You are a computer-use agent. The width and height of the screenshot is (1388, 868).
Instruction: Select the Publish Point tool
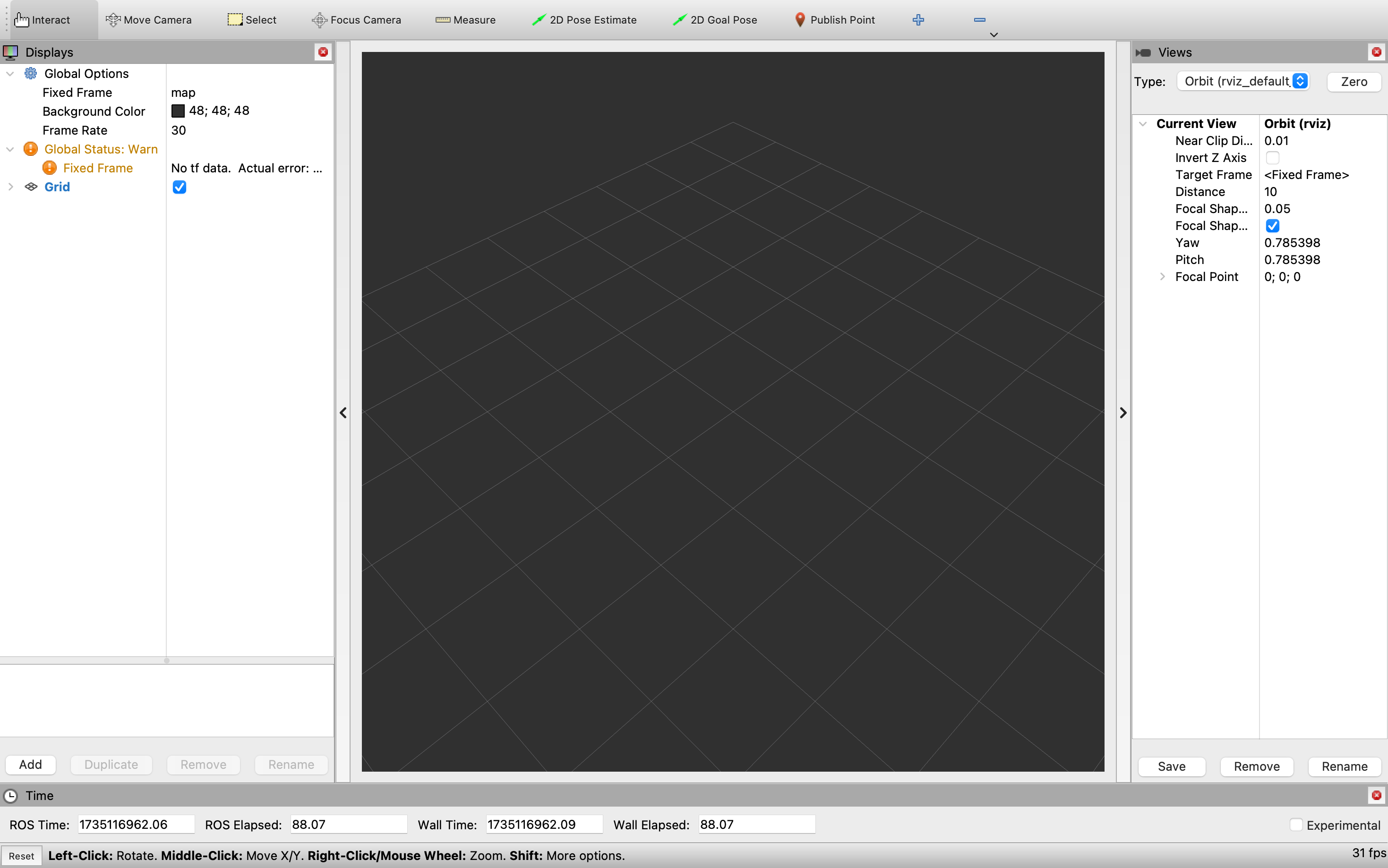coord(834,20)
